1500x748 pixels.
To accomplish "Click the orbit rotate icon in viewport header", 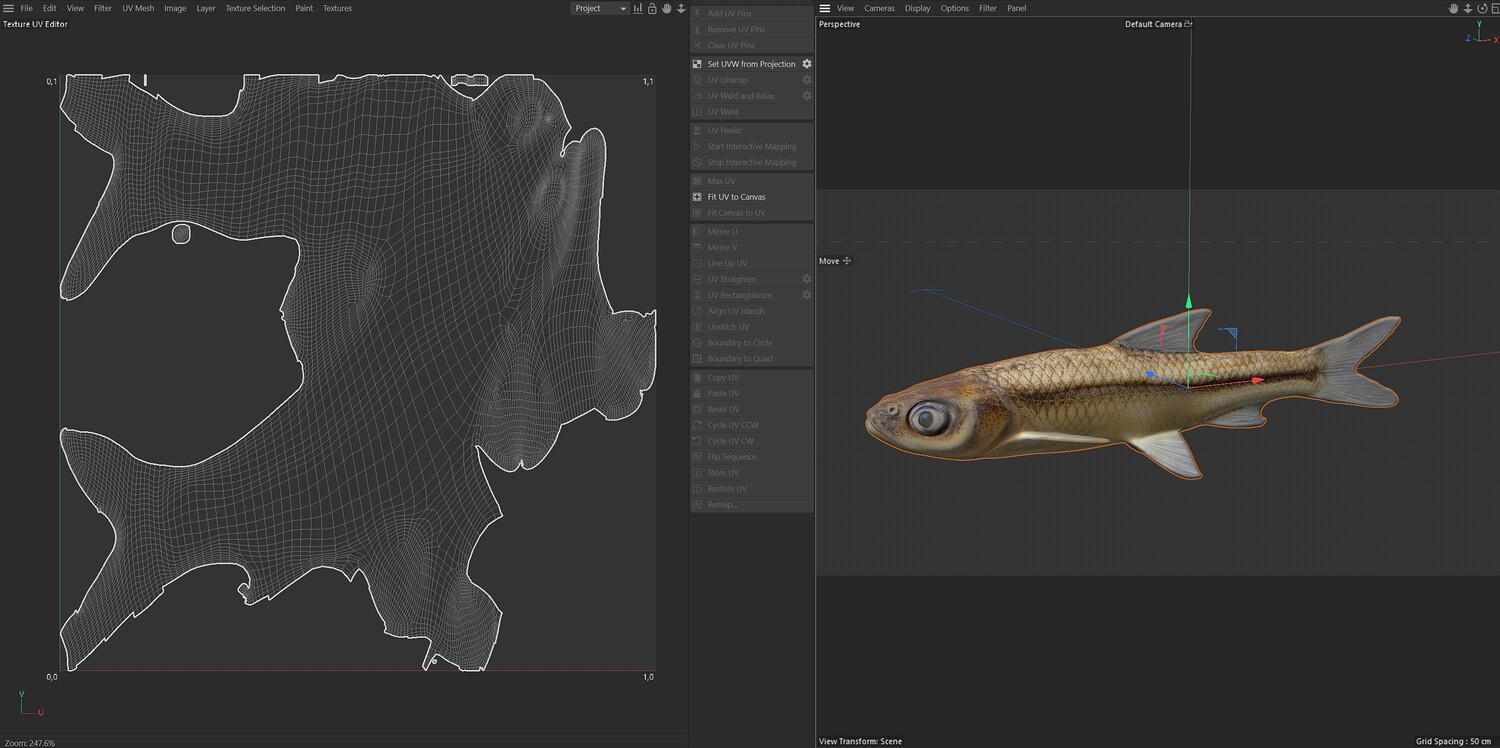I will click(1482, 8).
